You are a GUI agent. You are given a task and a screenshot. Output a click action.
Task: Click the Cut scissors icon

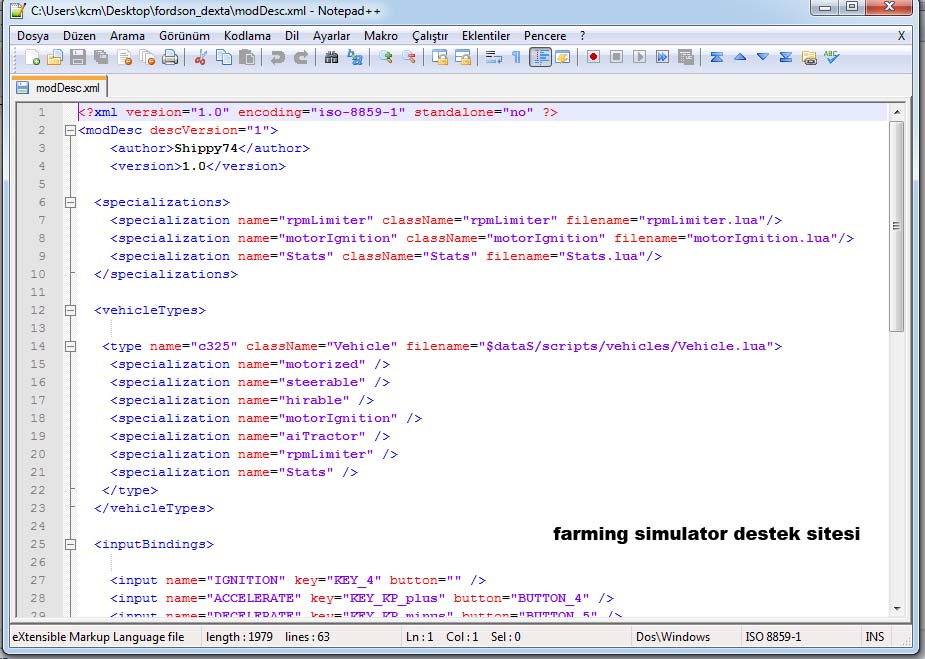tap(200, 58)
